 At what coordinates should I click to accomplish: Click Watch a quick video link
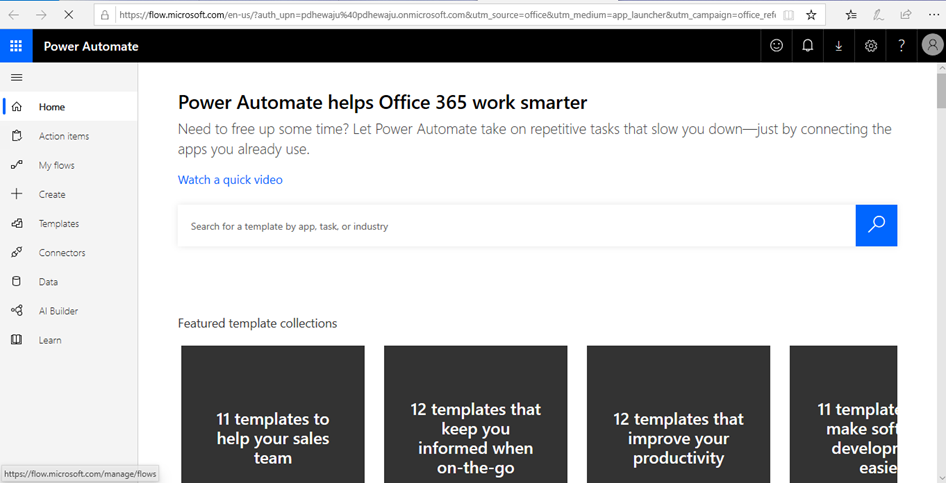[230, 180]
